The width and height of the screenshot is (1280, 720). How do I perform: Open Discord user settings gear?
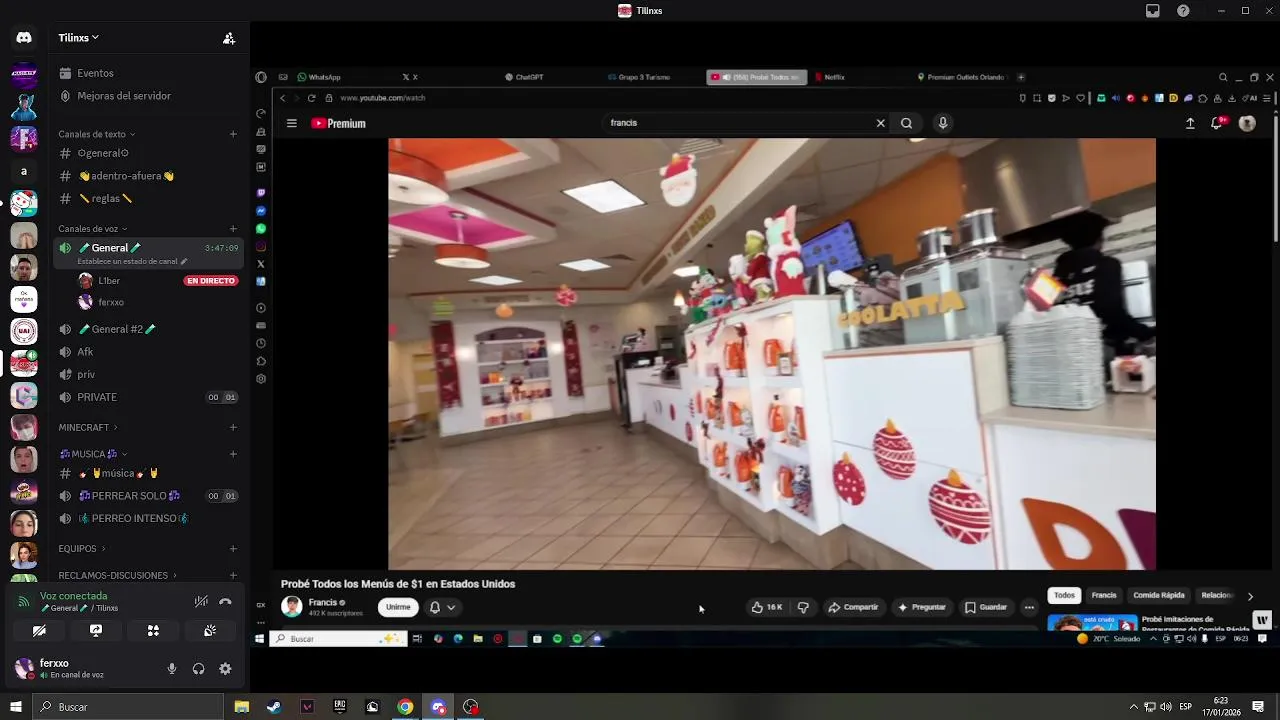click(x=225, y=669)
